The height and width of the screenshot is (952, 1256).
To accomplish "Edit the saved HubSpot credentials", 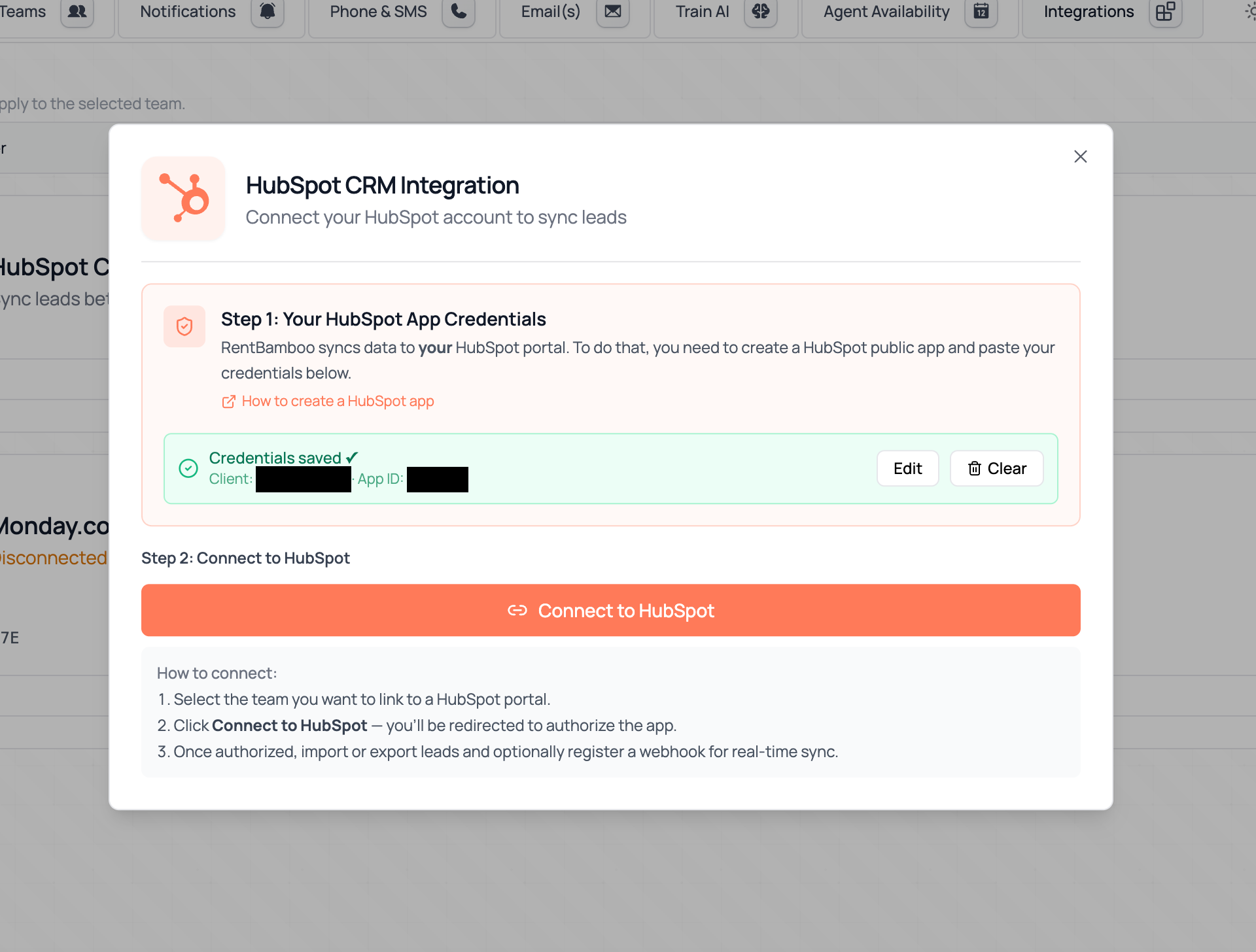I will pyautogui.click(x=908, y=468).
